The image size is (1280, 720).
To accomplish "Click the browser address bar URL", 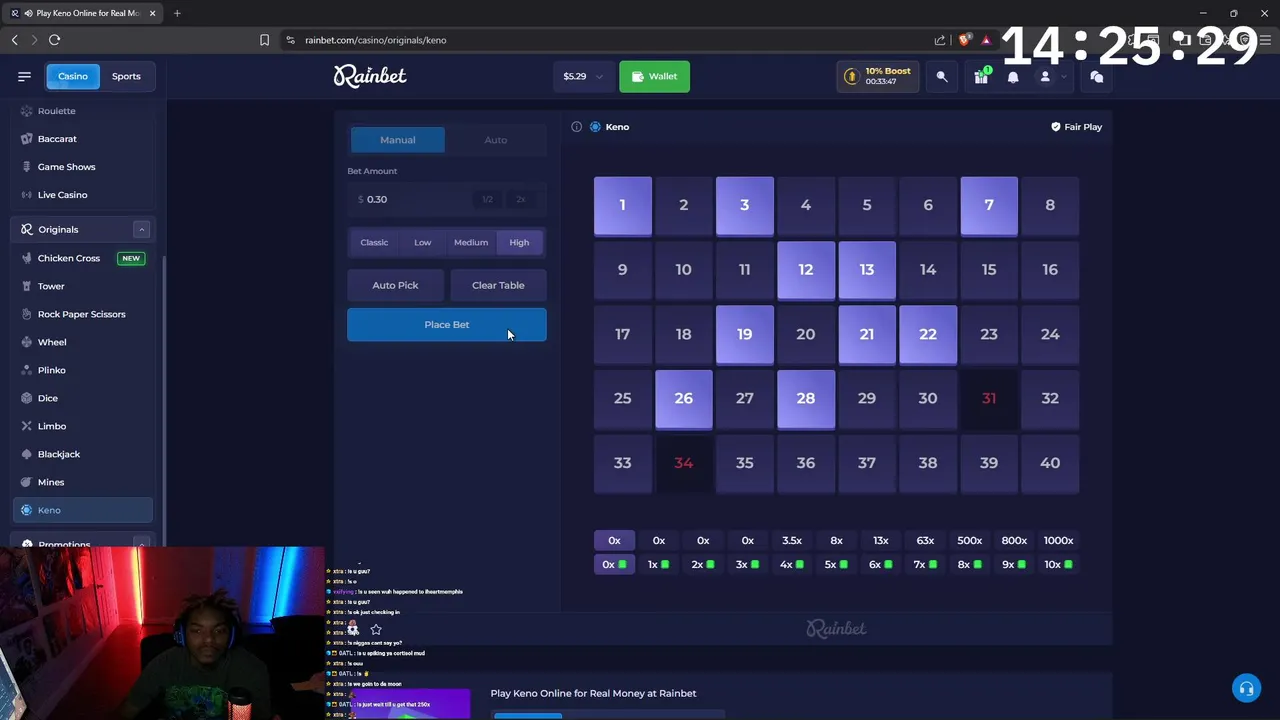I will pyautogui.click(x=376, y=40).
